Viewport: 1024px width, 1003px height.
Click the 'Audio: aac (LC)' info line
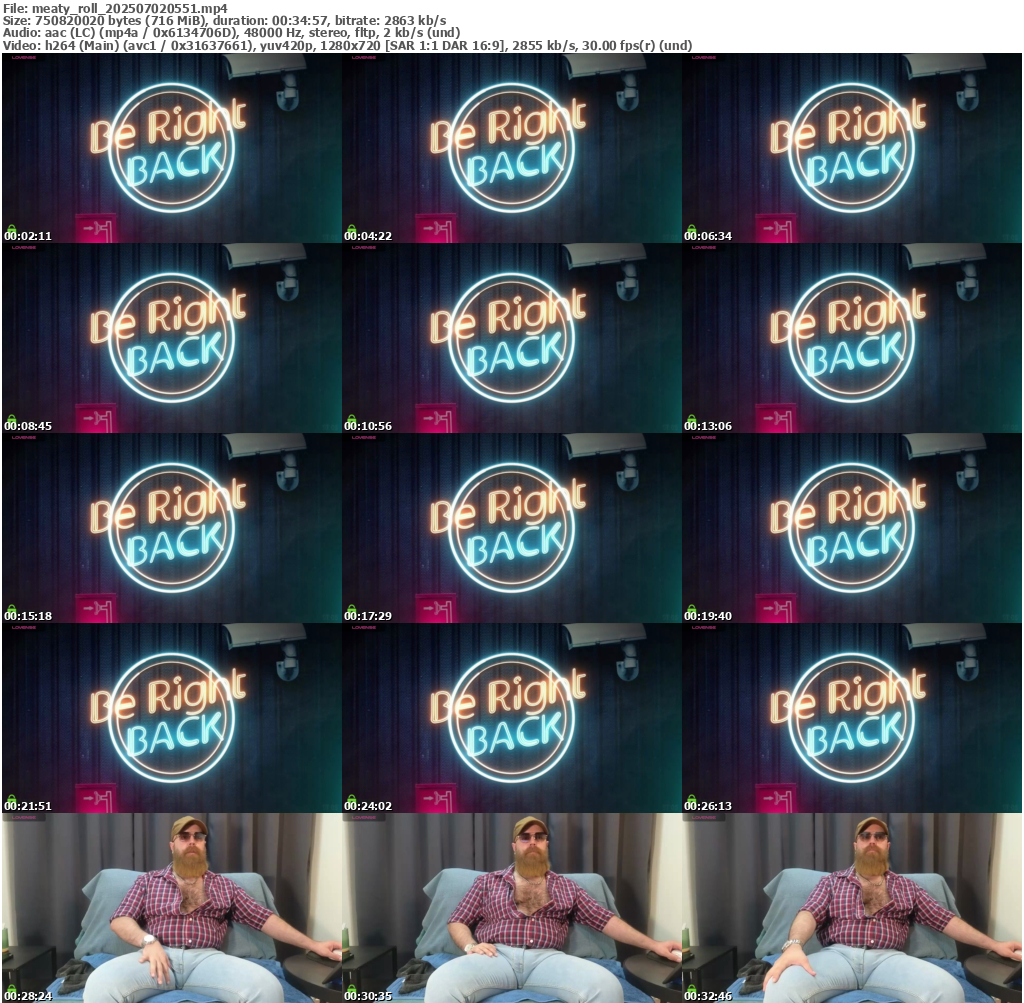(x=231, y=33)
